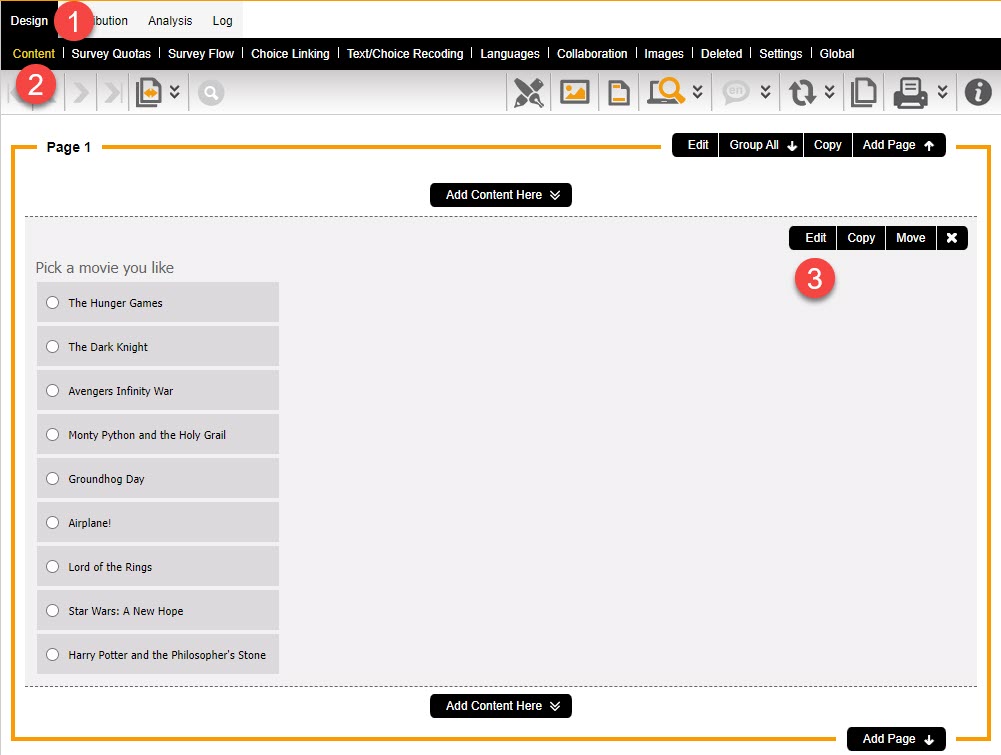Select the radio button for The Dark Knight
Viewport: 1001px width, 755px height.
(52, 346)
